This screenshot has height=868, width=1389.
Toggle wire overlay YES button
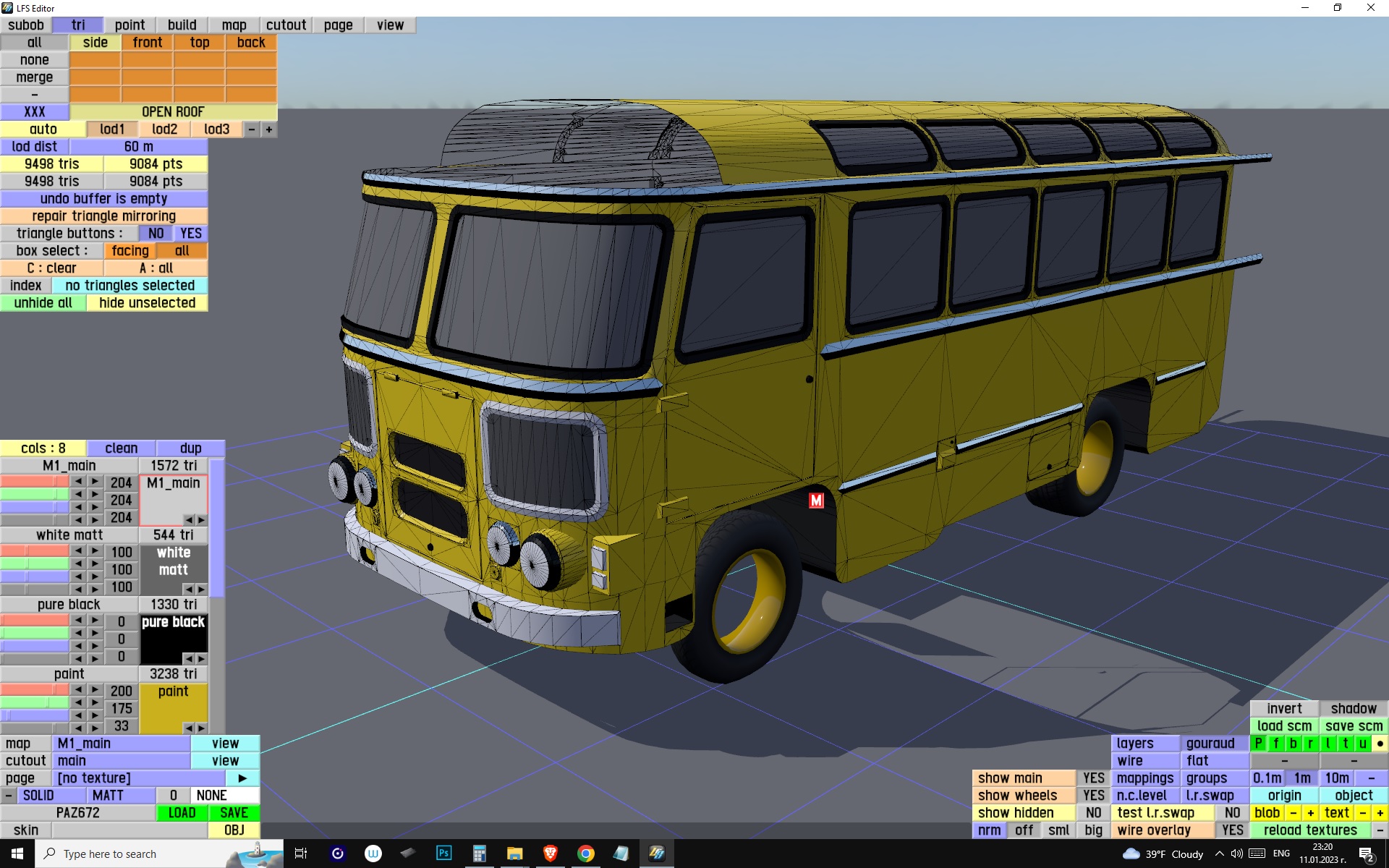tap(1232, 830)
